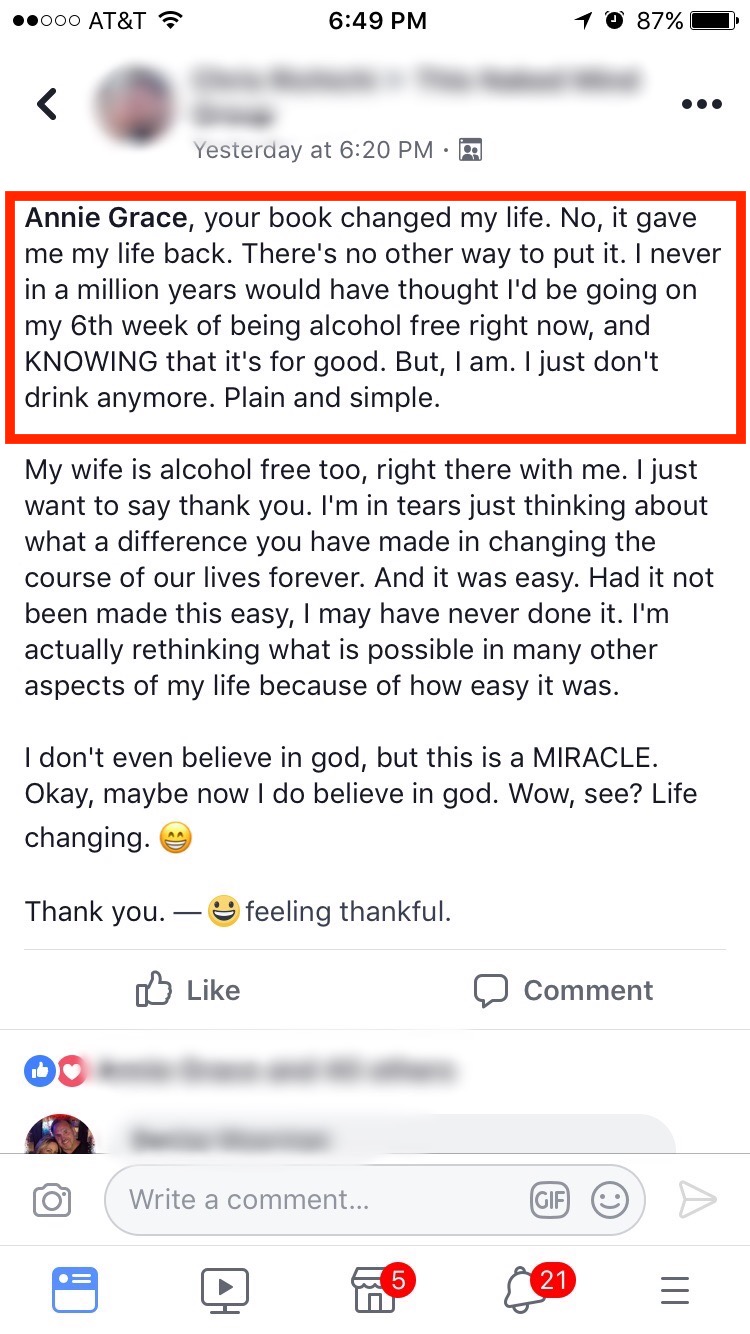Viewport: 750px width, 1334px height.
Task: Like the post with thumbs-up button
Action: [x=188, y=990]
